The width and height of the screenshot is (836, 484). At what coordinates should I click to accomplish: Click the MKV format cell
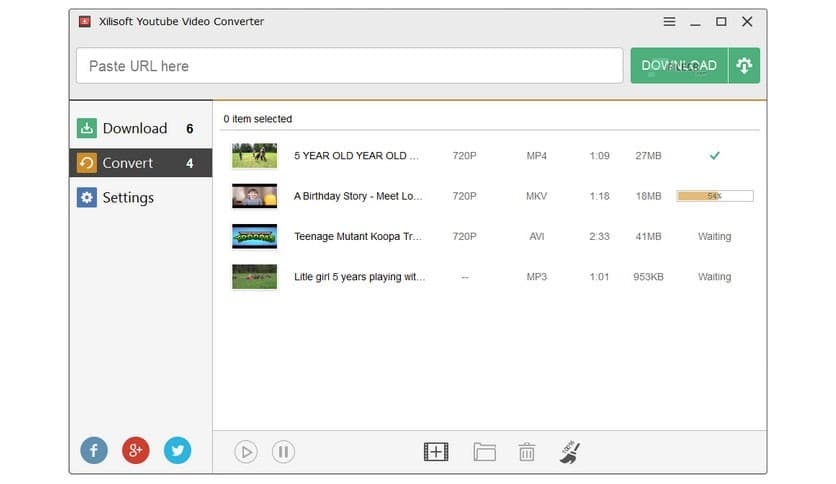tap(536, 196)
